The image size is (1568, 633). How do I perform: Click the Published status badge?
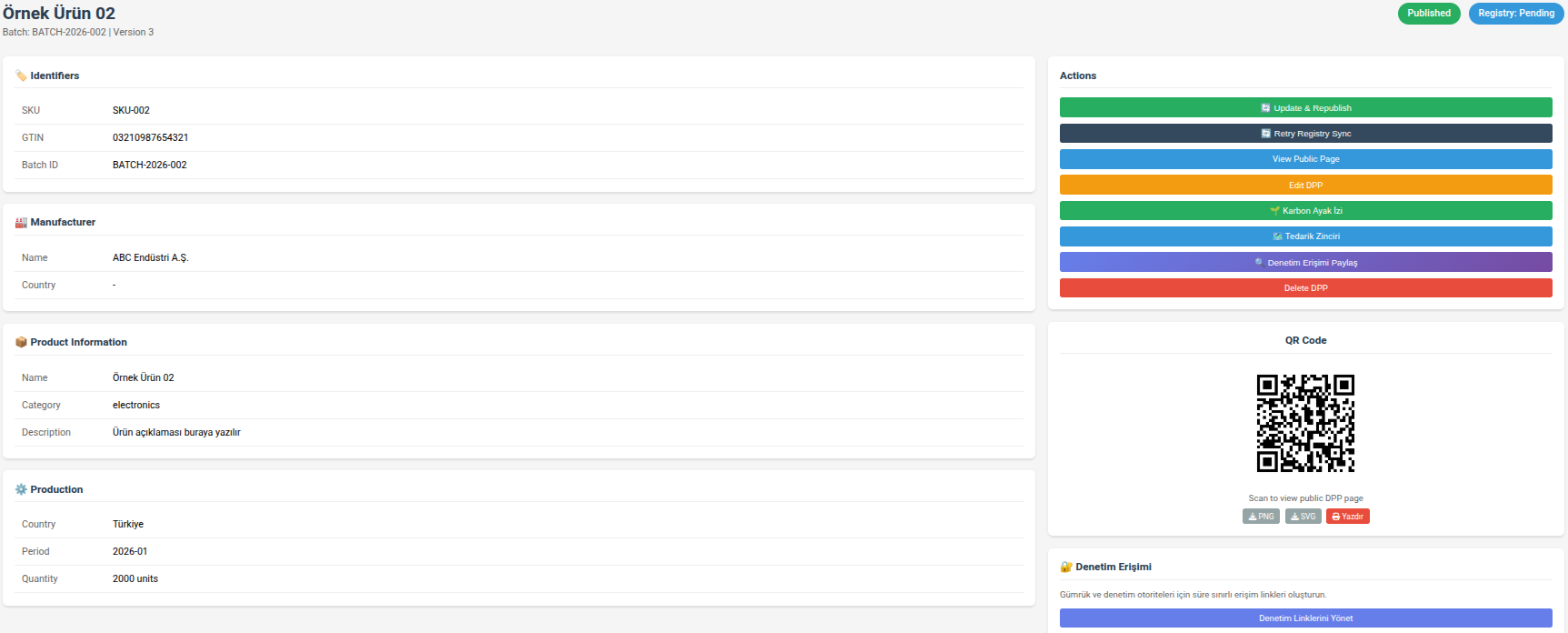pyautogui.click(x=1429, y=14)
